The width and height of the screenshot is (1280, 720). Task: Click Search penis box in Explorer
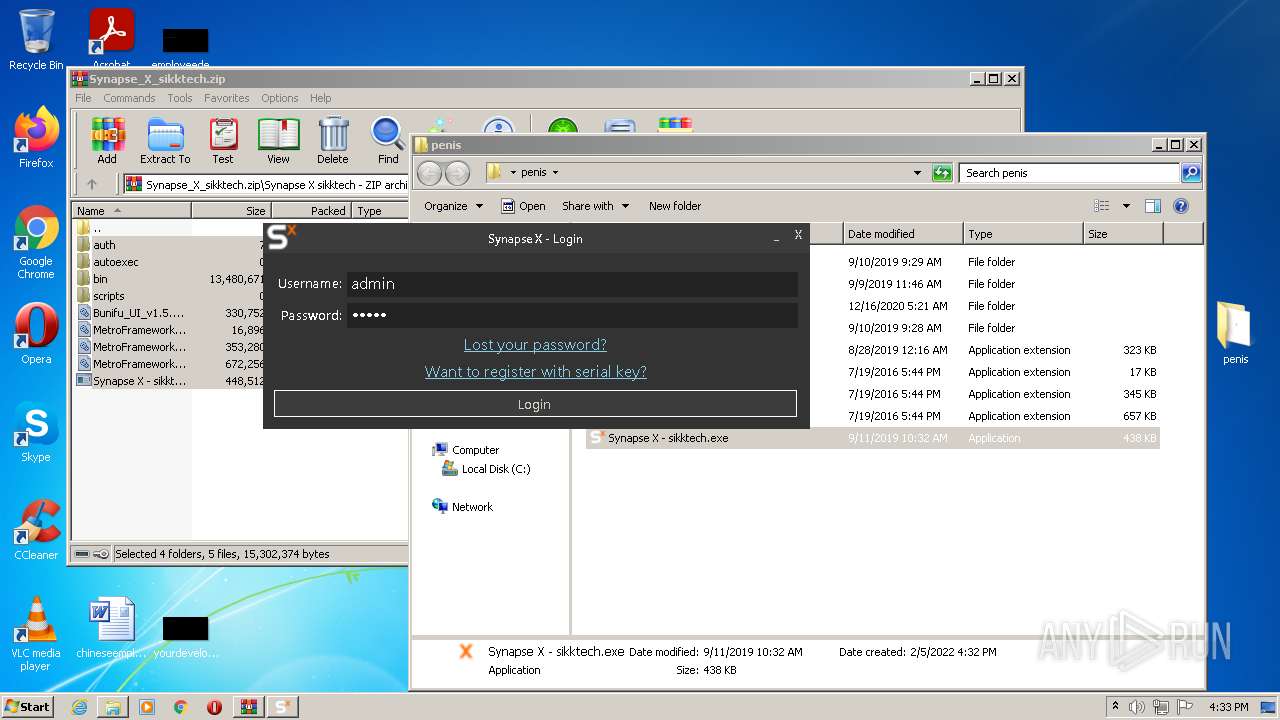(1068, 173)
